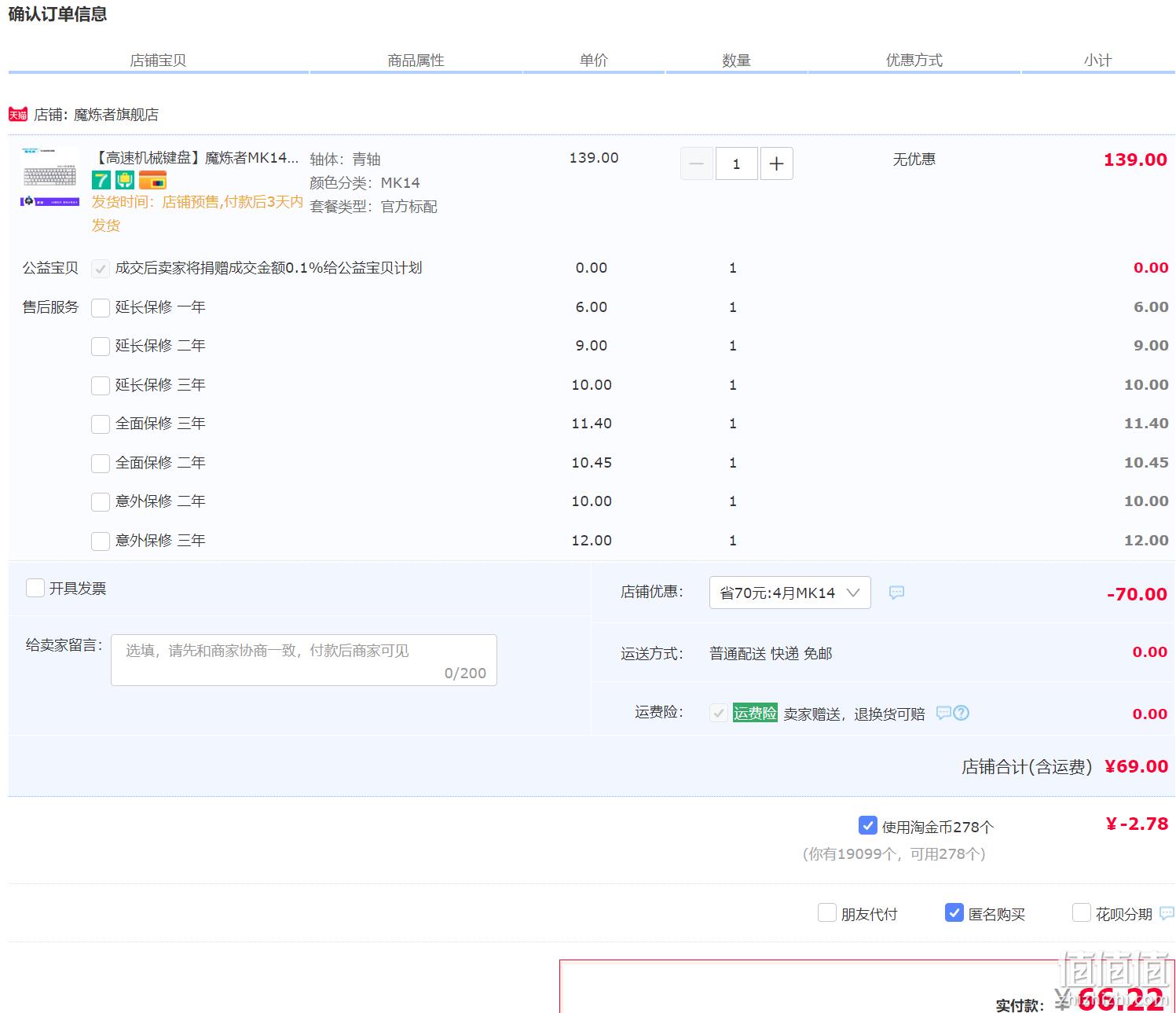
Task: Click the green consumer protection badge icon
Action: (125, 180)
